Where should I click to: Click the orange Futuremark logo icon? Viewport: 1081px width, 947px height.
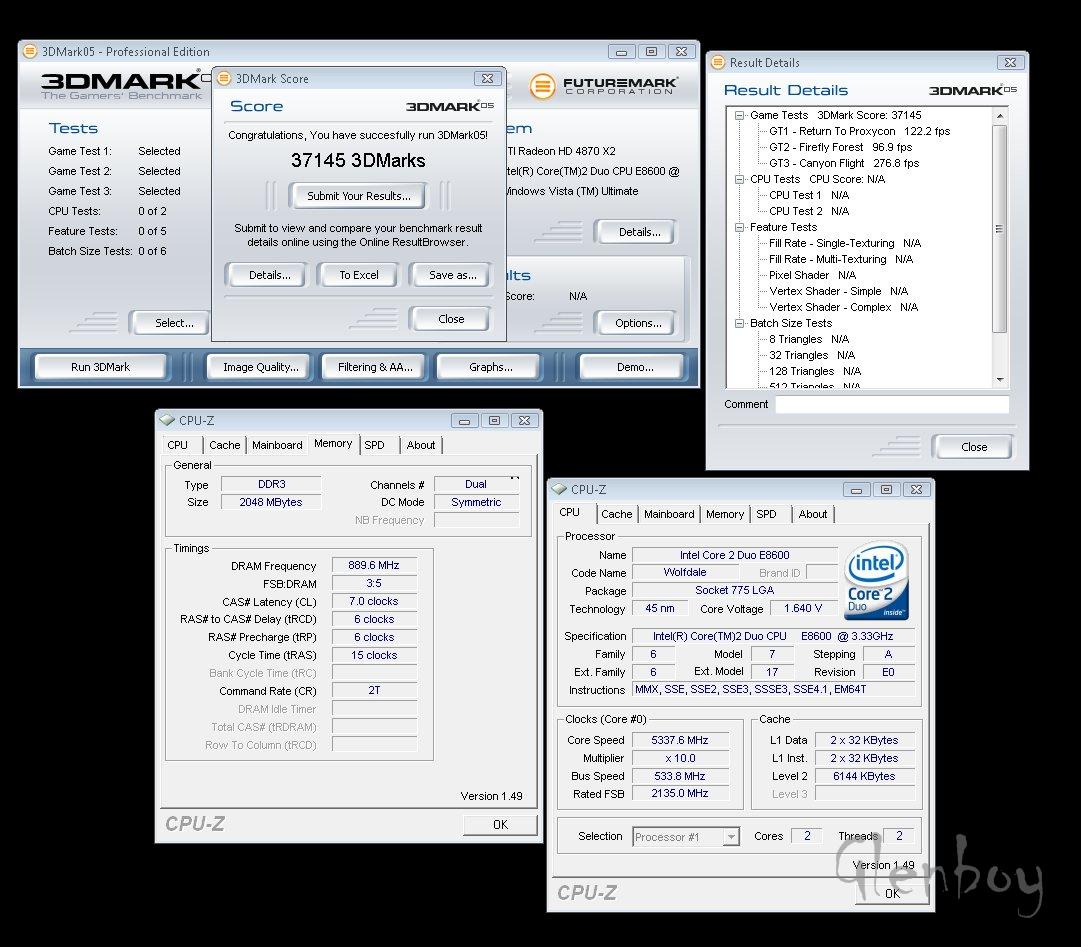(541, 86)
